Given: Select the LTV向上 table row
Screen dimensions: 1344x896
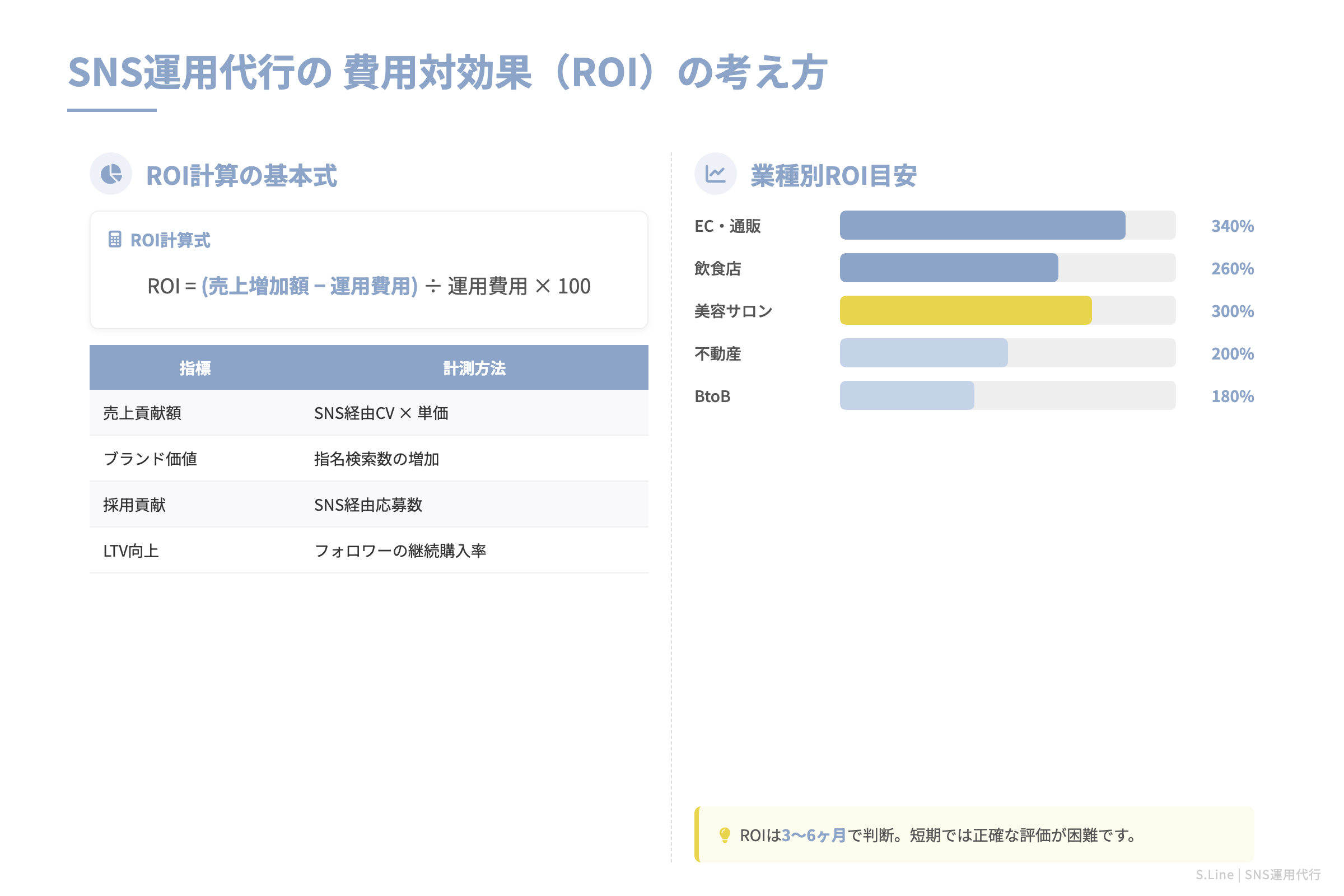Looking at the screenshot, I should pyautogui.click(x=368, y=550).
